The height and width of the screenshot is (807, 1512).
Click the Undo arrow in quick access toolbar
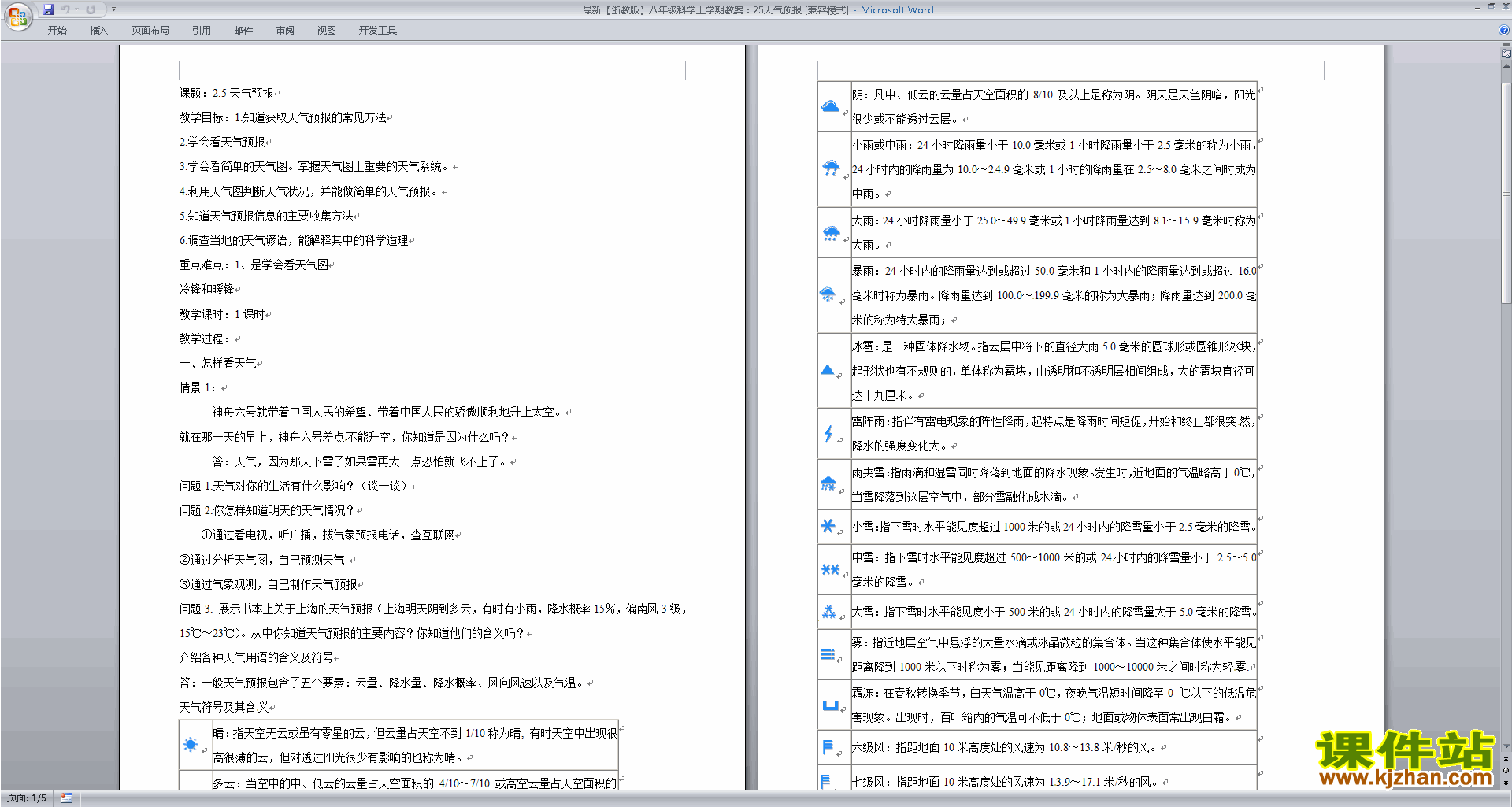[x=65, y=9]
